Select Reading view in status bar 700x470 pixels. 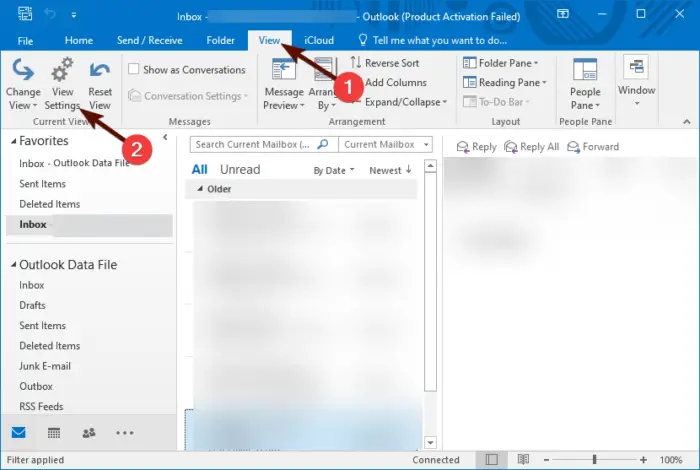523,459
